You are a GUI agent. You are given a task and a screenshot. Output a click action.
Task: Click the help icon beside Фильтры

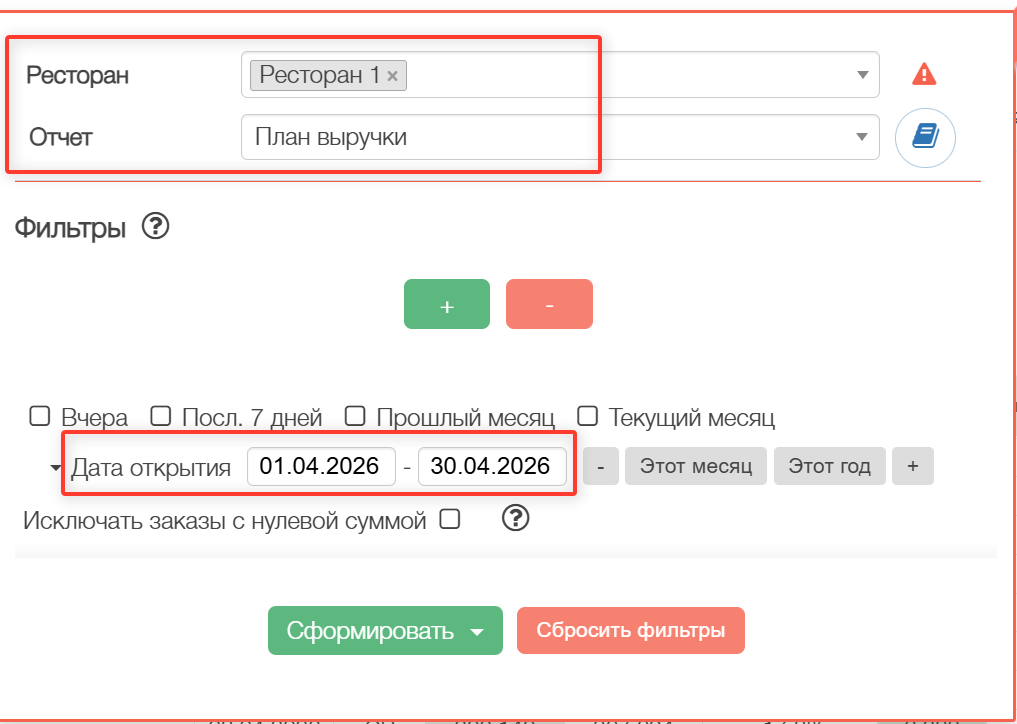(x=156, y=227)
